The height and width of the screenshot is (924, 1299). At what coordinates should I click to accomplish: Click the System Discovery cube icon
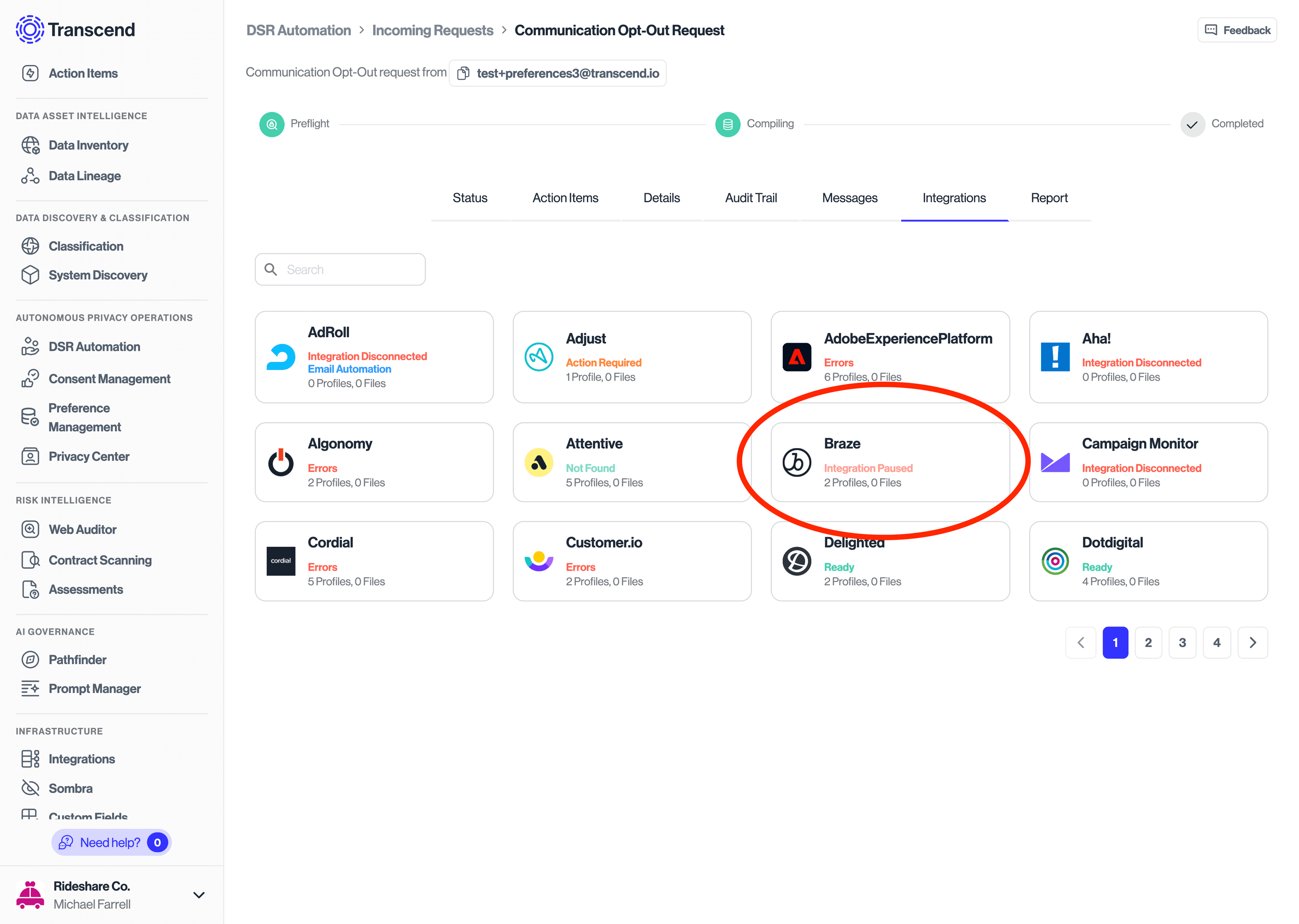point(30,275)
